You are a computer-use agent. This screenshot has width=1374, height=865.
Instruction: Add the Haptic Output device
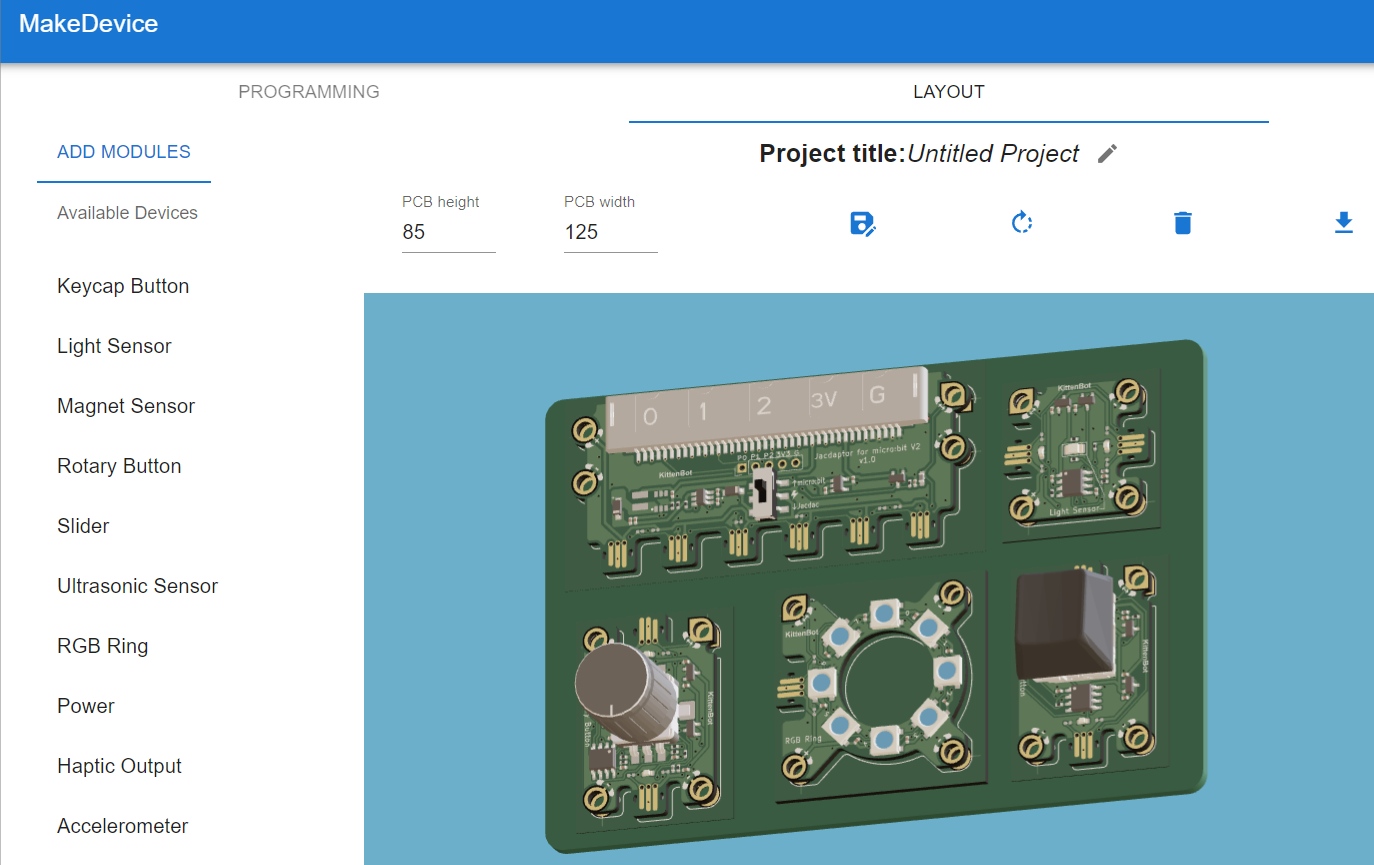pos(119,766)
